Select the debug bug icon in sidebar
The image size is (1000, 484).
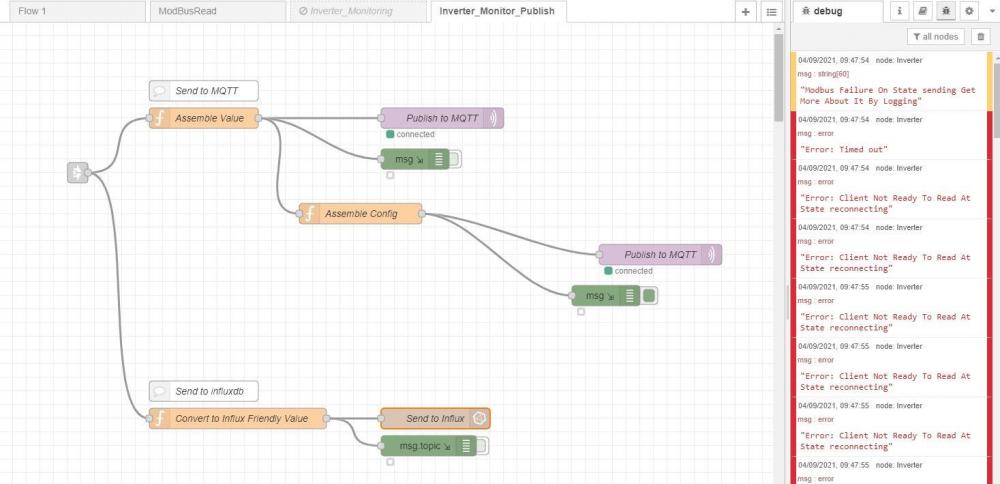(x=946, y=11)
